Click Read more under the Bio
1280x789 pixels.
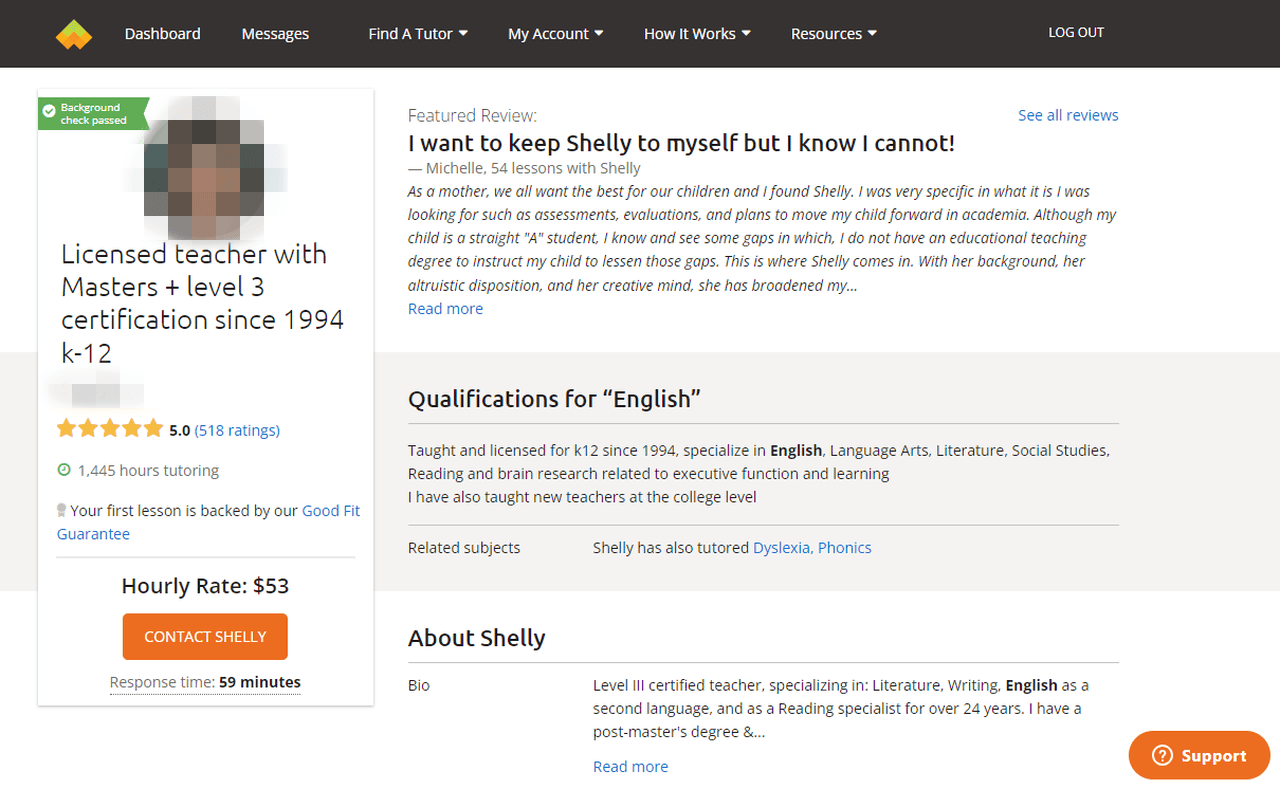click(x=630, y=767)
